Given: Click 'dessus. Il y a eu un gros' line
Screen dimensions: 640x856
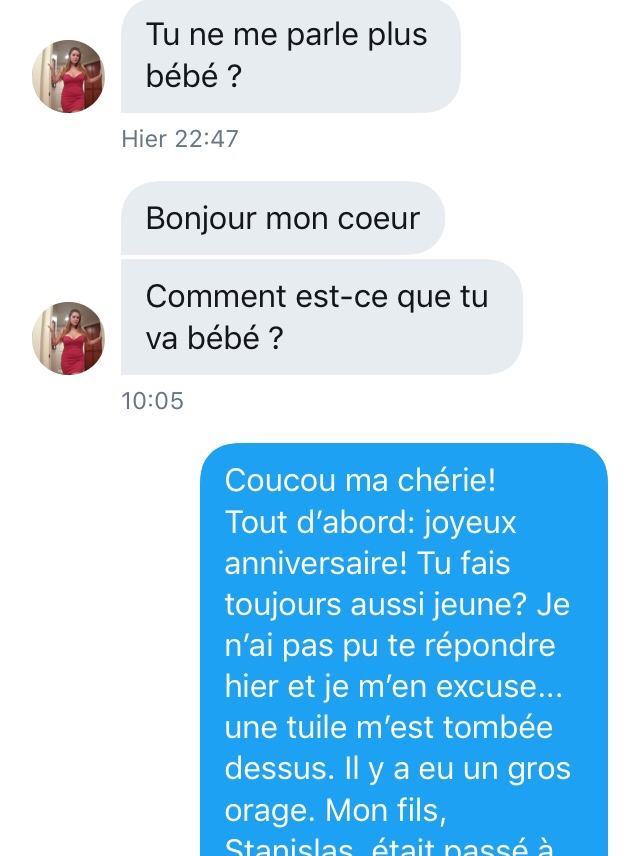Looking at the screenshot, I should [398, 769].
